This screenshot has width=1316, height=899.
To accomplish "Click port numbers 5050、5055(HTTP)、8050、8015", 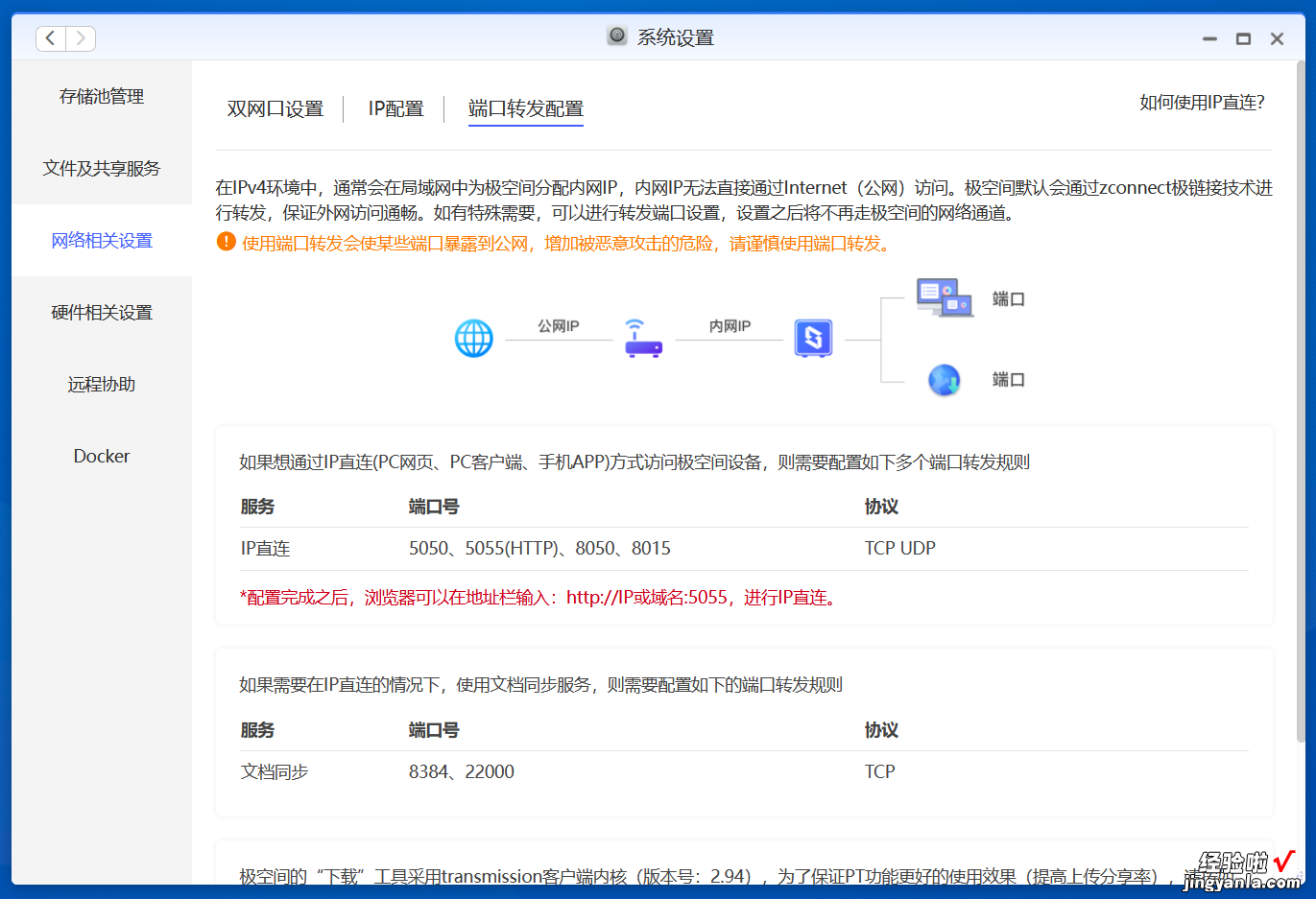I will click(539, 548).
